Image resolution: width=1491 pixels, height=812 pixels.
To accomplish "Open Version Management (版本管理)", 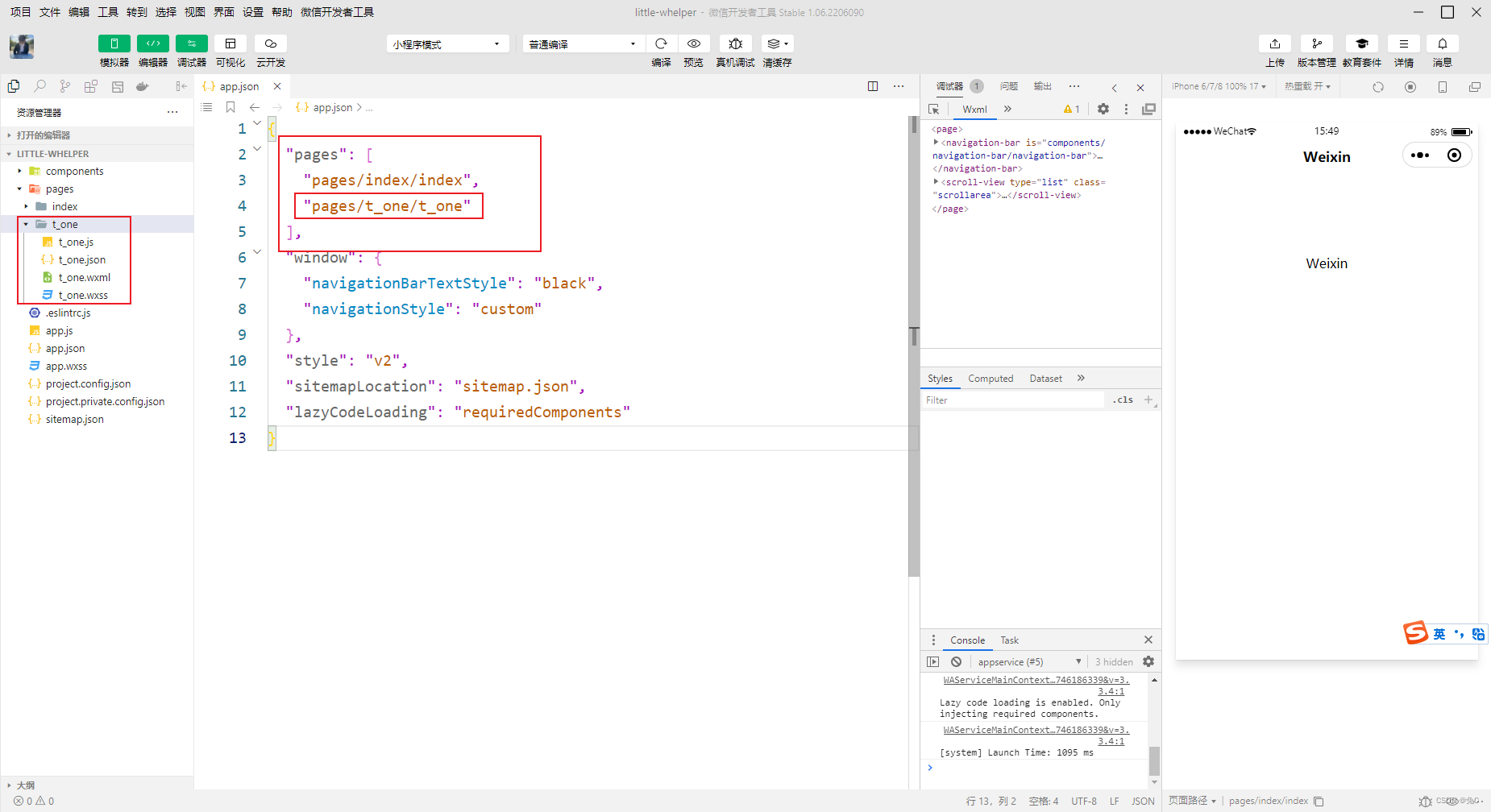I will (x=1317, y=43).
